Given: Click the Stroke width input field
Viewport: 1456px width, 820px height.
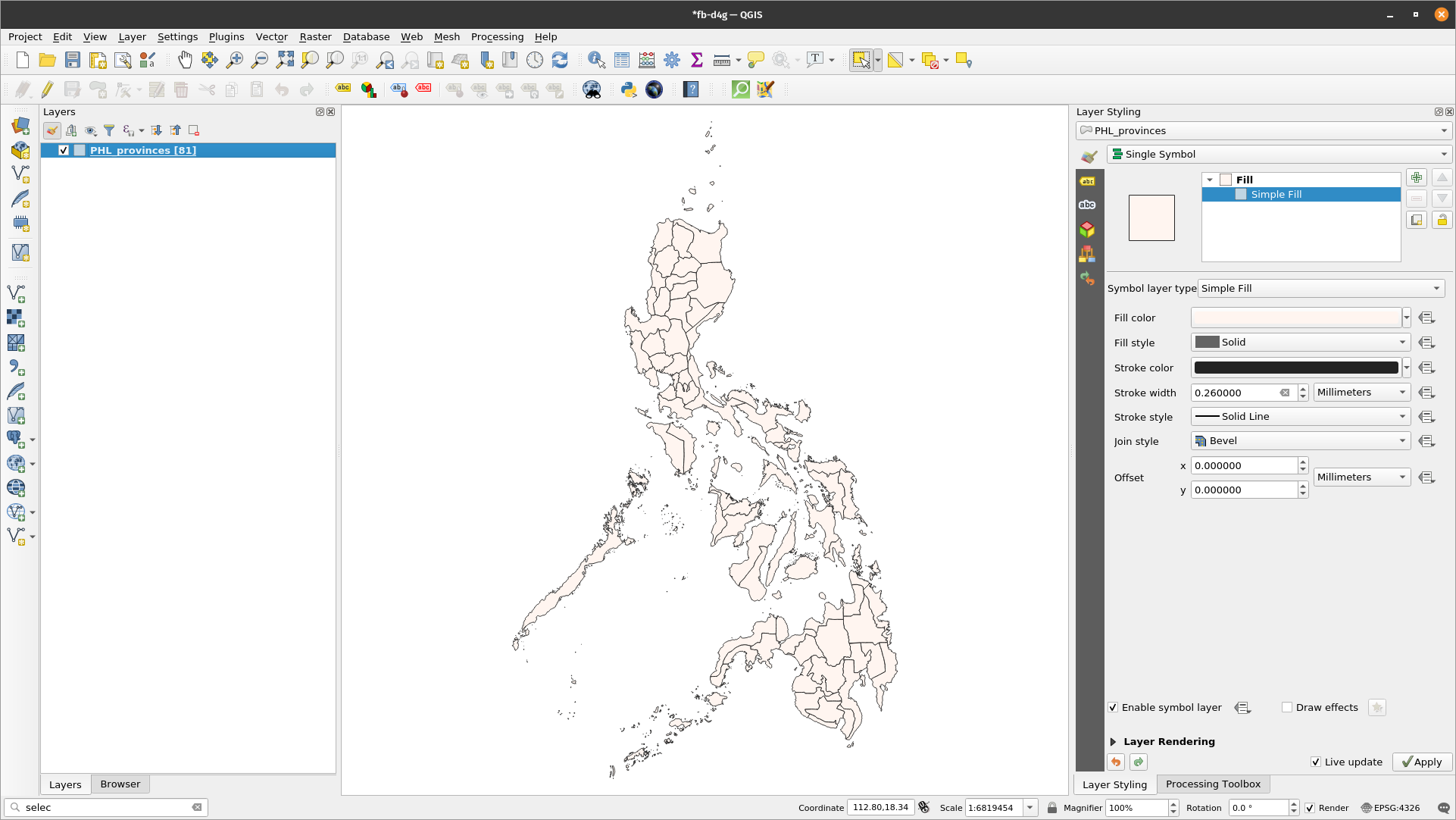Looking at the screenshot, I should pos(1235,393).
